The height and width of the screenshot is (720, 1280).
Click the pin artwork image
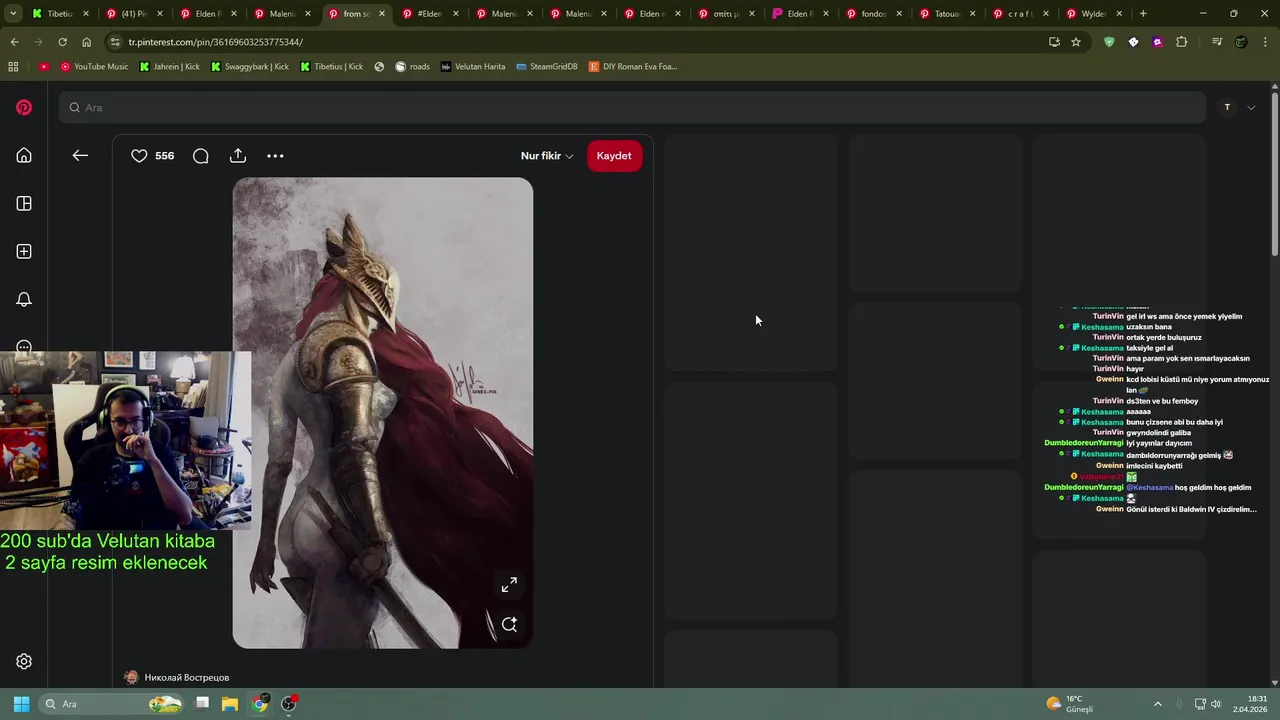(x=383, y=413)
